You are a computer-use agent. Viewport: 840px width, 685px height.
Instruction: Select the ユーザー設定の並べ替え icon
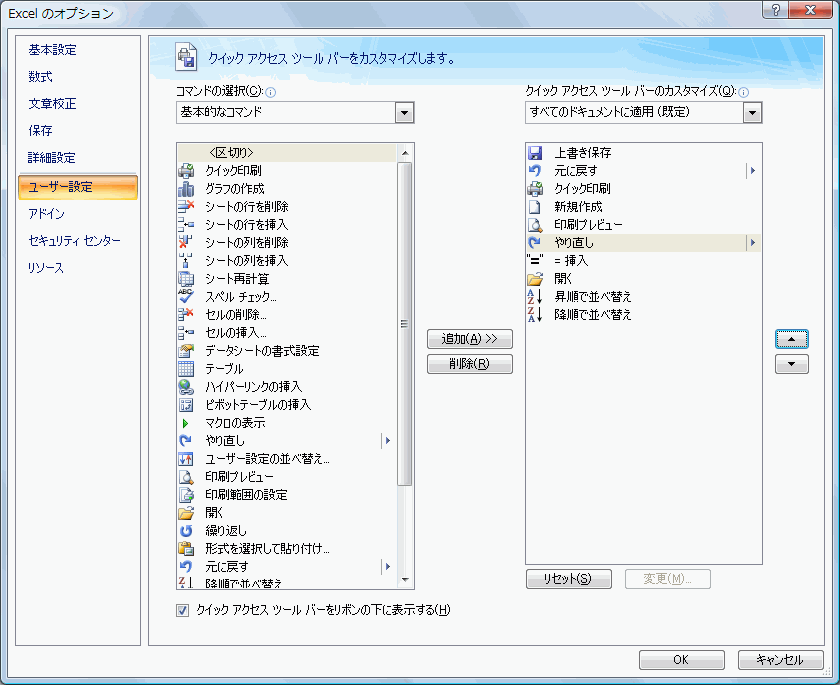click(x=186, y=459)
